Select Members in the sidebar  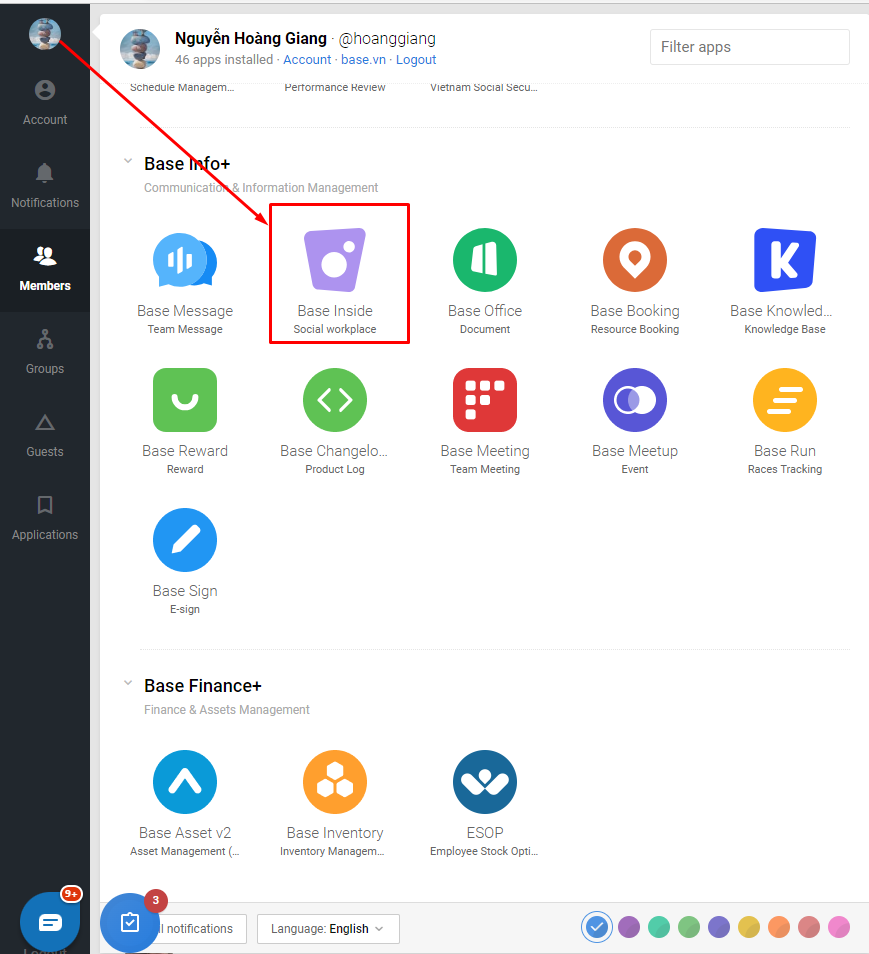45,270
